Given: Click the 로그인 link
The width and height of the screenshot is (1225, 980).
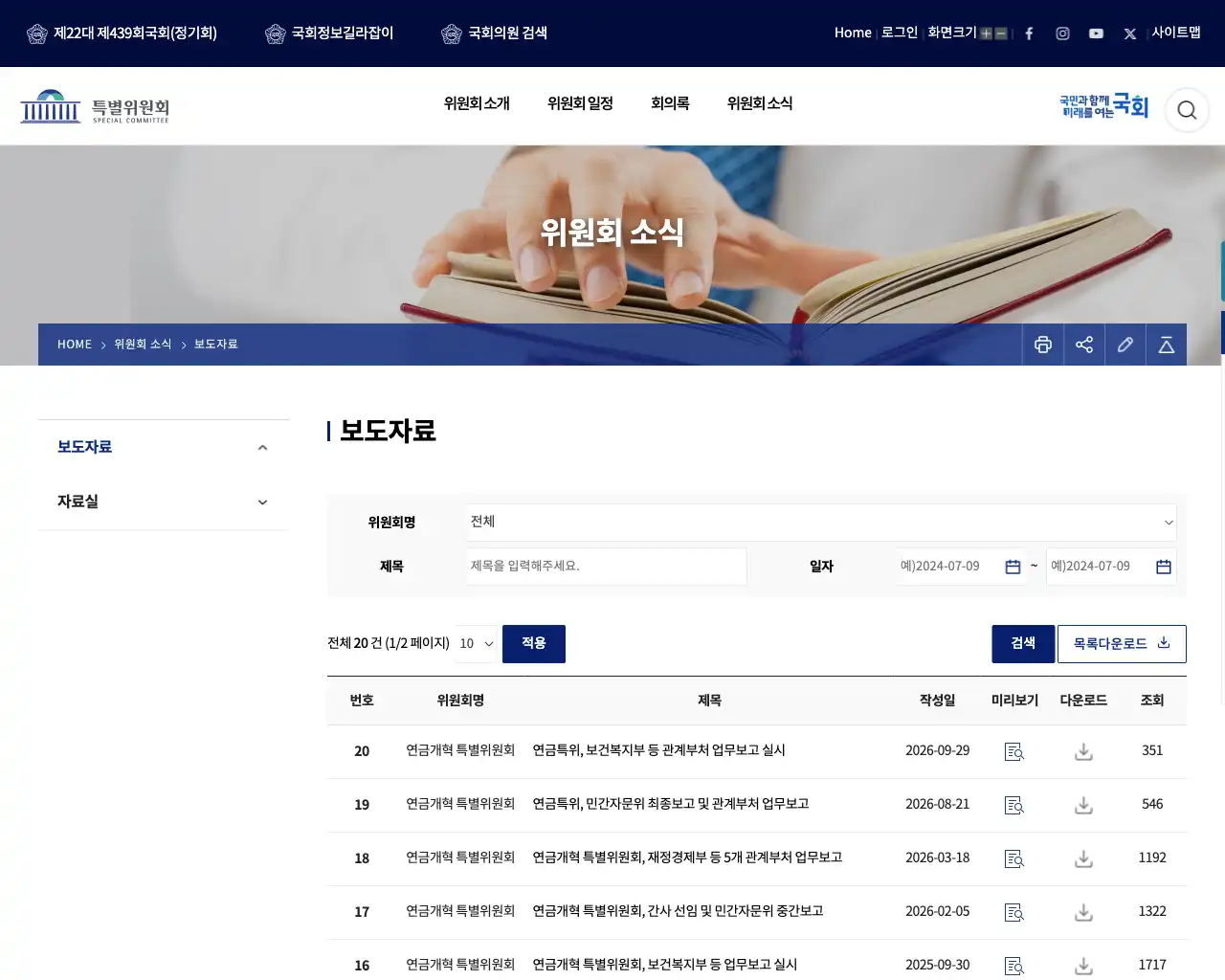Looking at the screenshot, I should (x=900, y=33).
